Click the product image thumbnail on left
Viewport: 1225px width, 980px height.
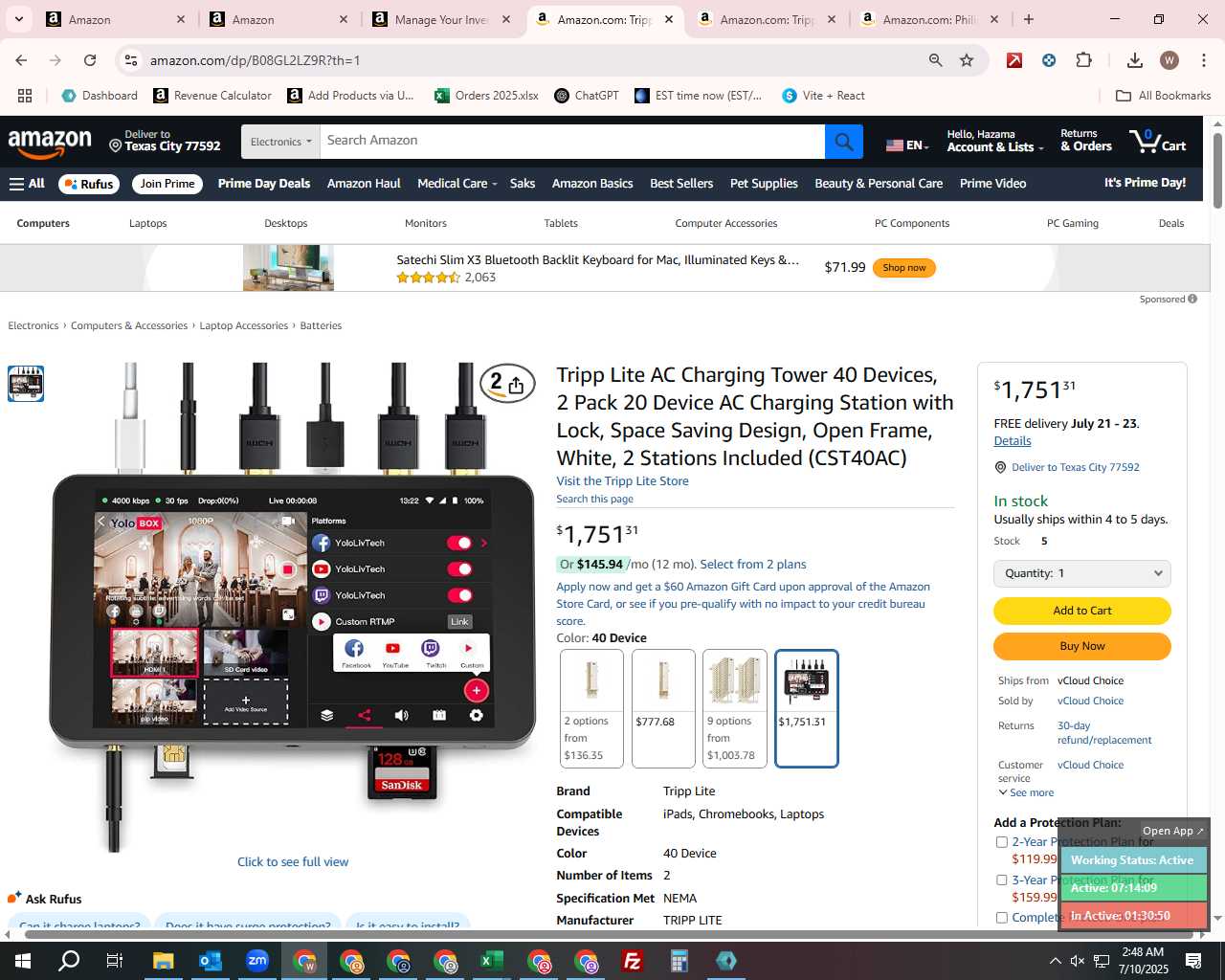[x=26, y=384]
